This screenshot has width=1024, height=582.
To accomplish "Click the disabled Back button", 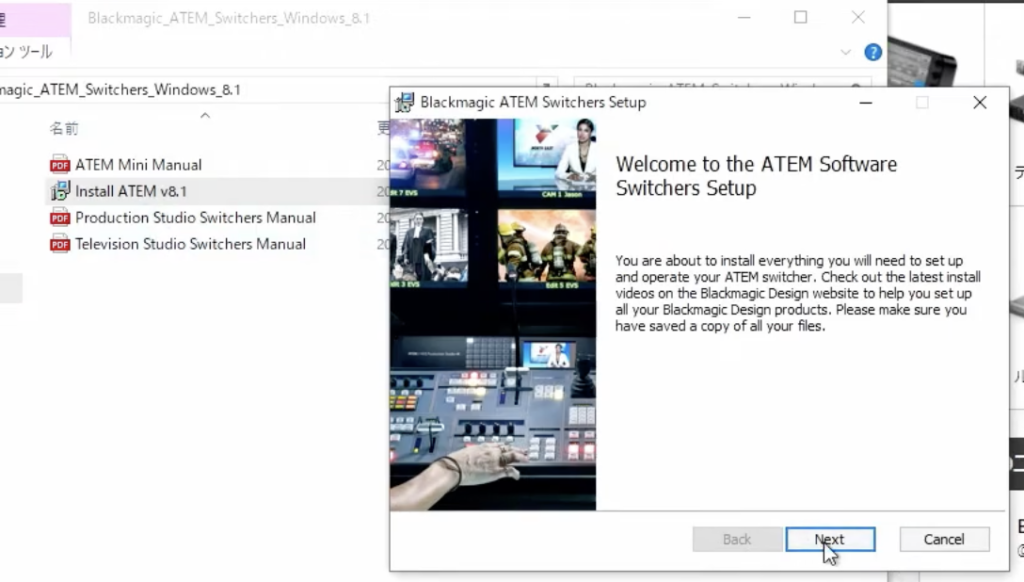I will [x=737, y=539].
